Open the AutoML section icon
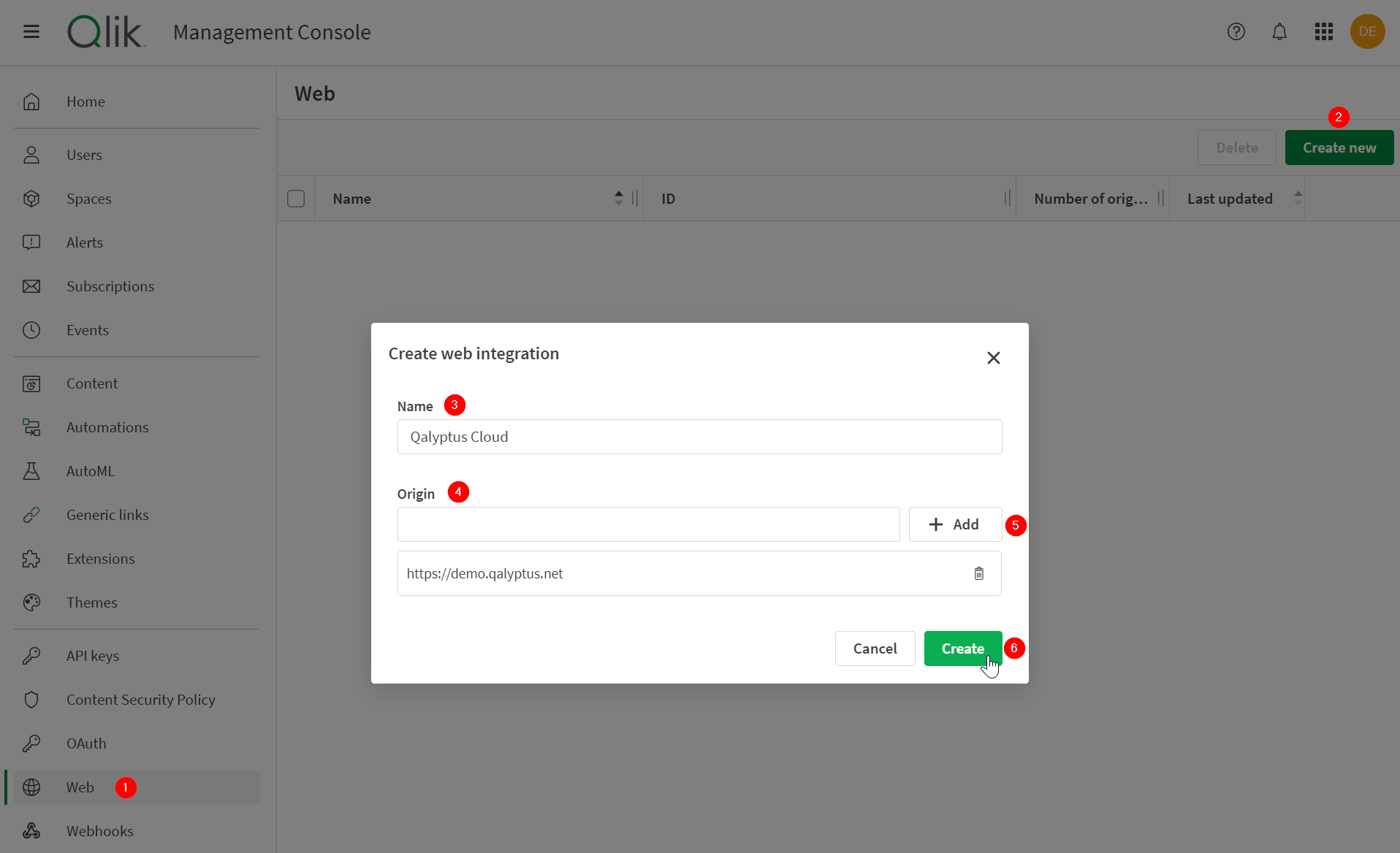 click(31, 470)
